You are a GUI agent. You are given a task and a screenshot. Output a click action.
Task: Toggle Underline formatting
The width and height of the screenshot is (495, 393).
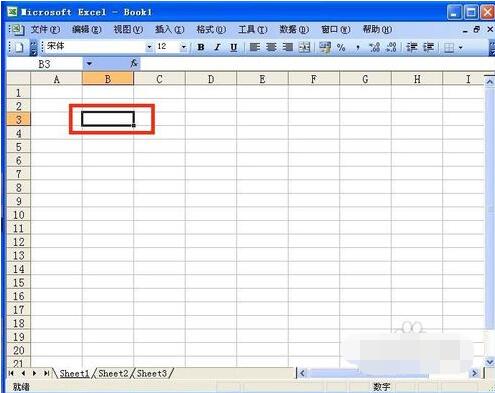click(234, 47)
